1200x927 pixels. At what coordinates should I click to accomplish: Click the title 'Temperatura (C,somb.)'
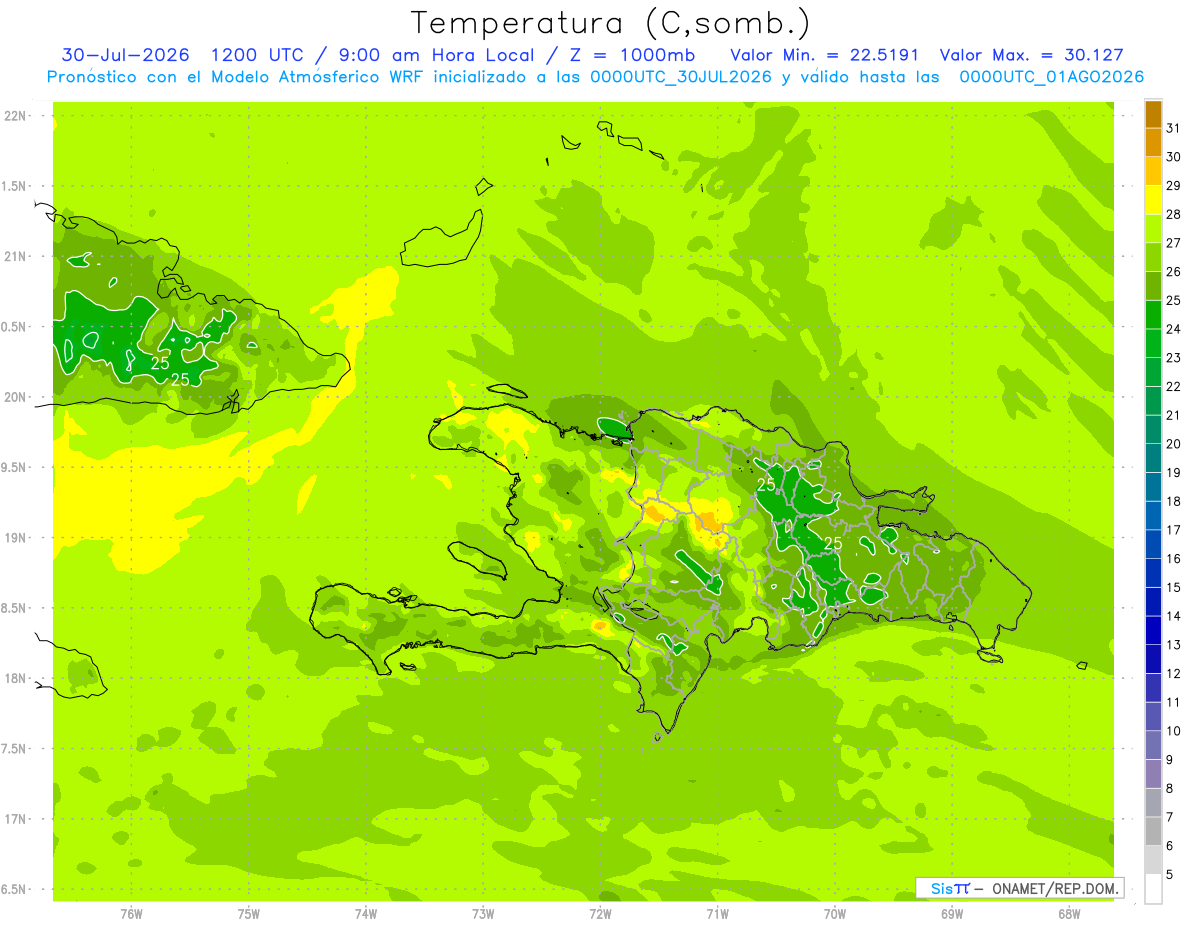pyautogui.click(x=610, y=23)
